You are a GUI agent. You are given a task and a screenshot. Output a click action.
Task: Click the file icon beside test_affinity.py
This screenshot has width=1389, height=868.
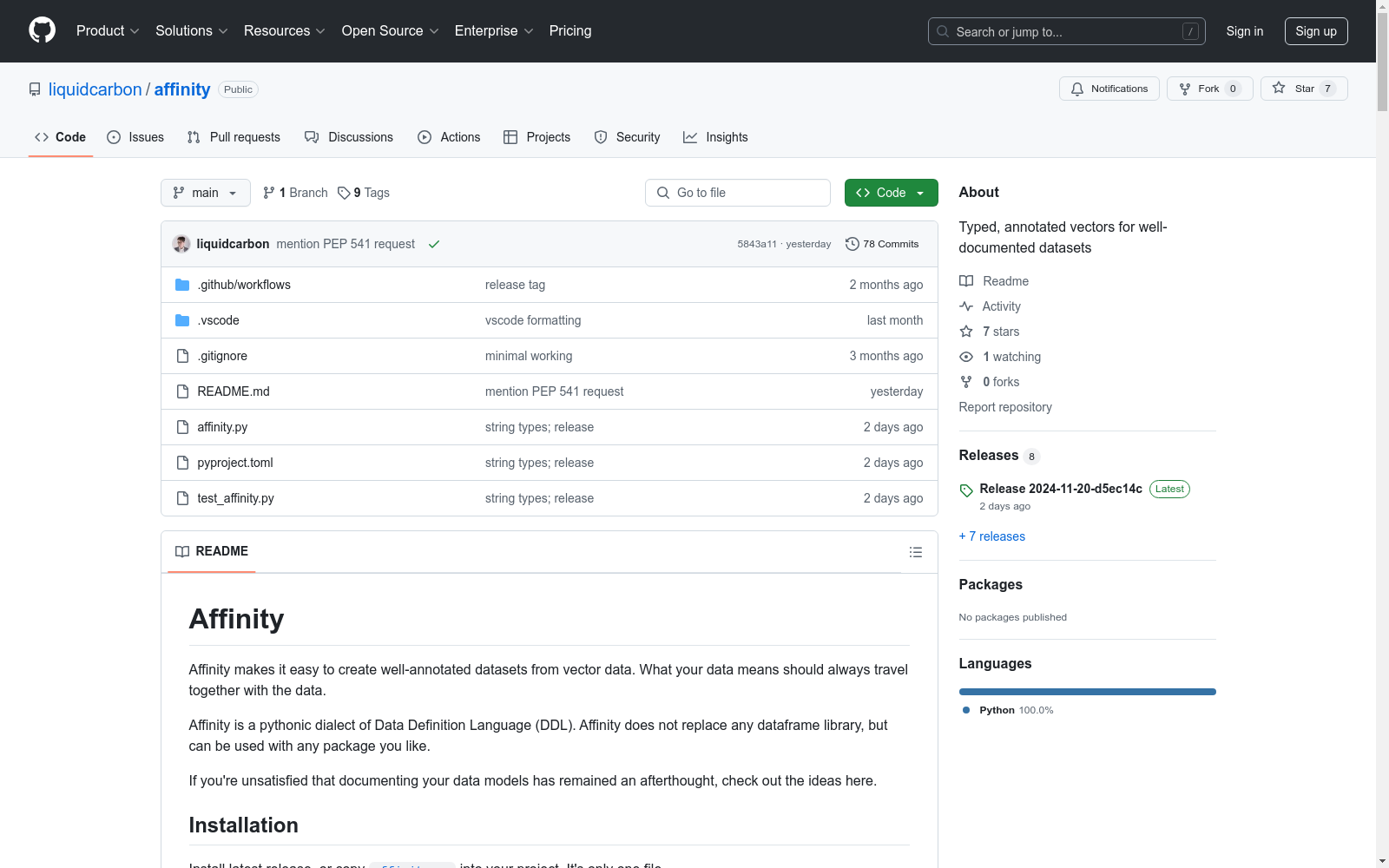tap(182, 498)
